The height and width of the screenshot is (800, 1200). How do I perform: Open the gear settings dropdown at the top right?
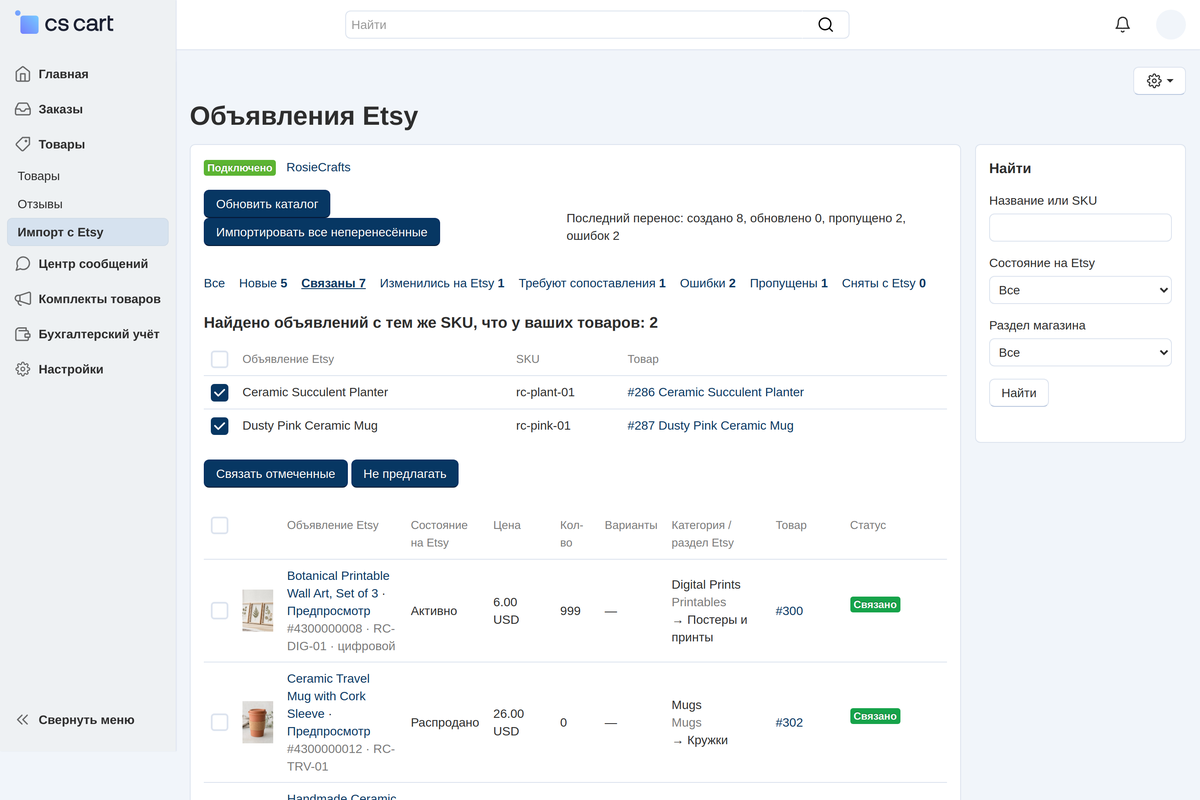[1159, 81]
